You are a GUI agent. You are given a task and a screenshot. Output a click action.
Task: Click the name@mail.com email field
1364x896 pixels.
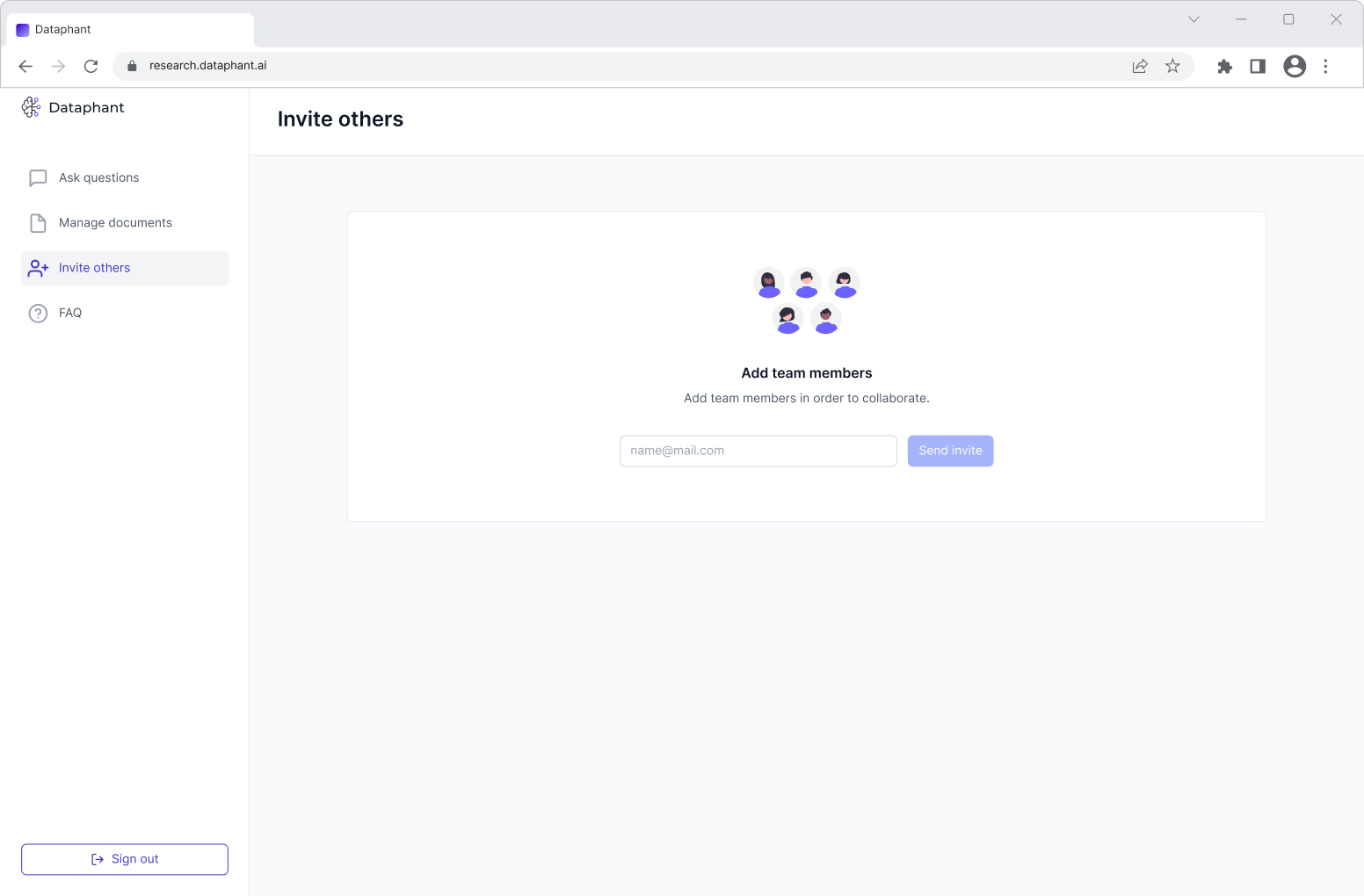758,450
